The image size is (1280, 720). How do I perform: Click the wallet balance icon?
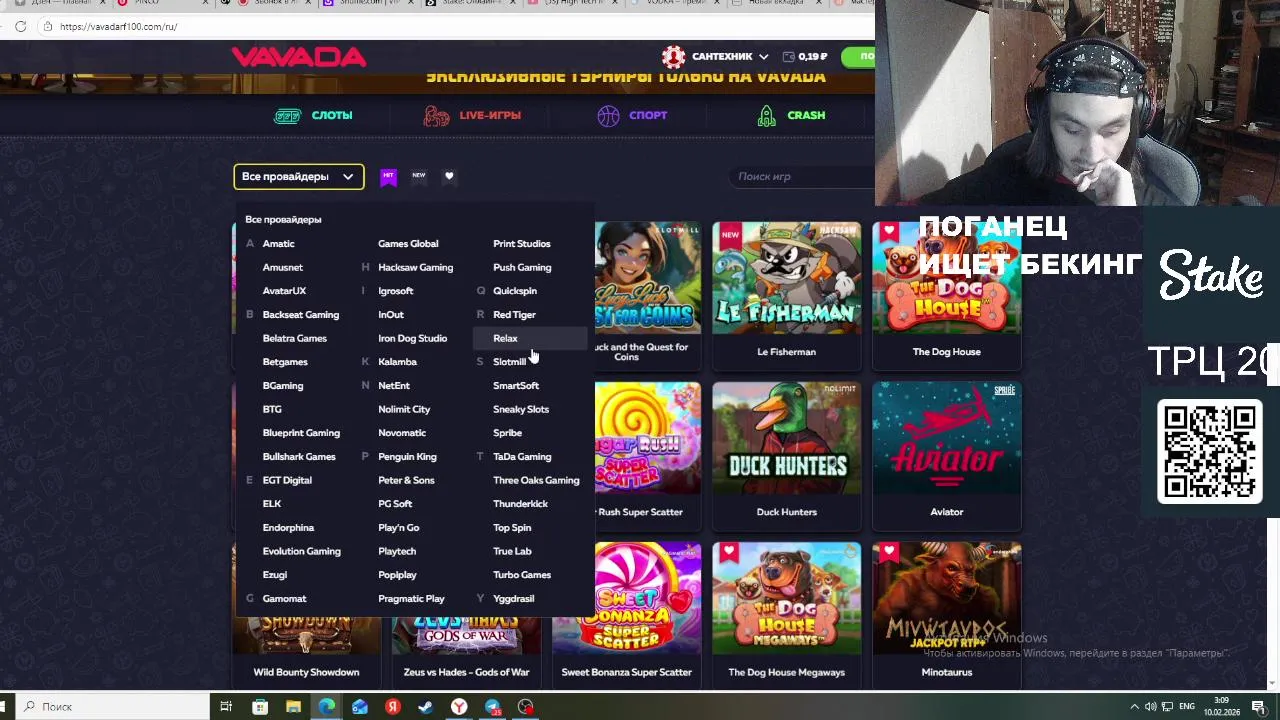pyautogui.click(x=788, y=57)
